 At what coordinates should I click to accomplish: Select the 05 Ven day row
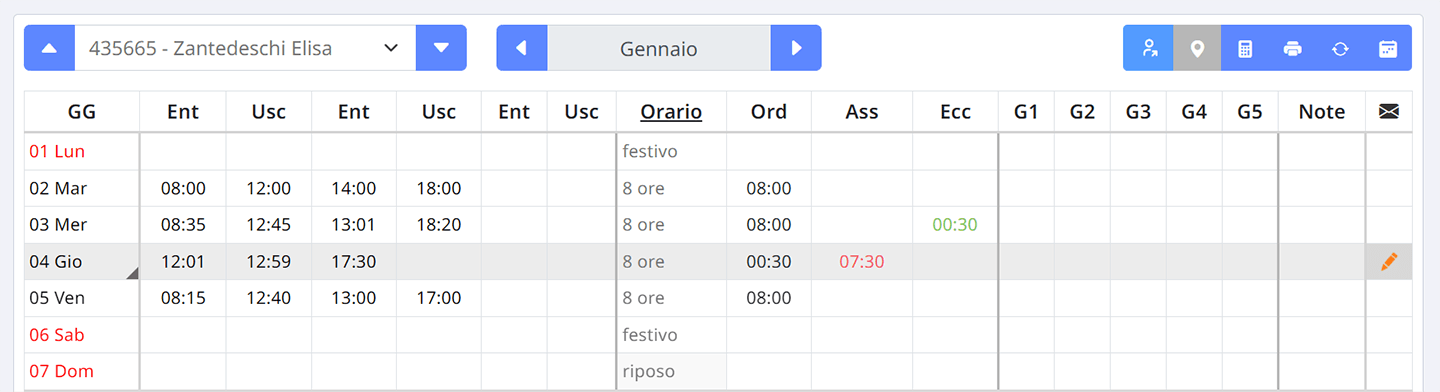pos(718,298)
